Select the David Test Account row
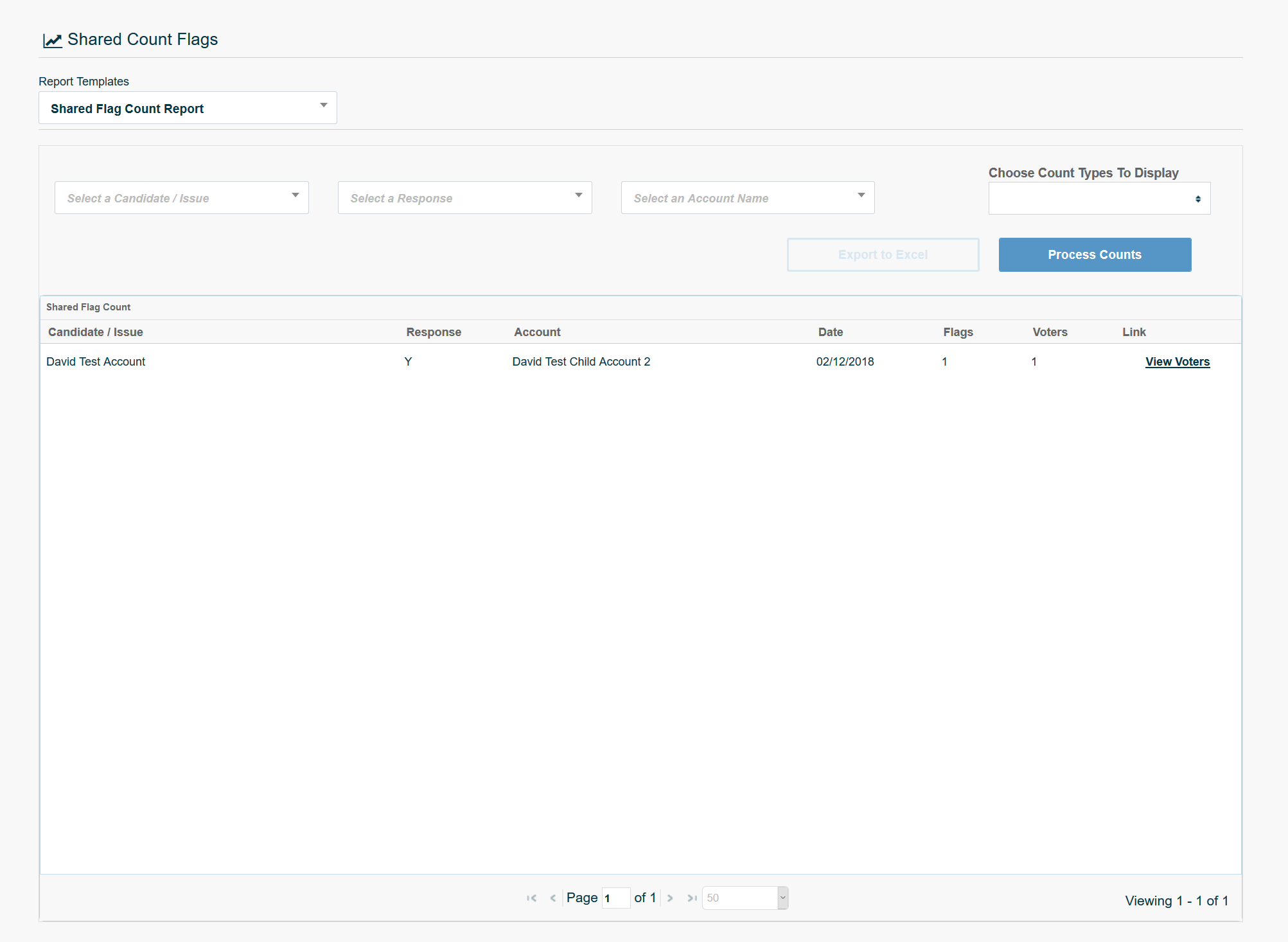 [x=96, y=362]
